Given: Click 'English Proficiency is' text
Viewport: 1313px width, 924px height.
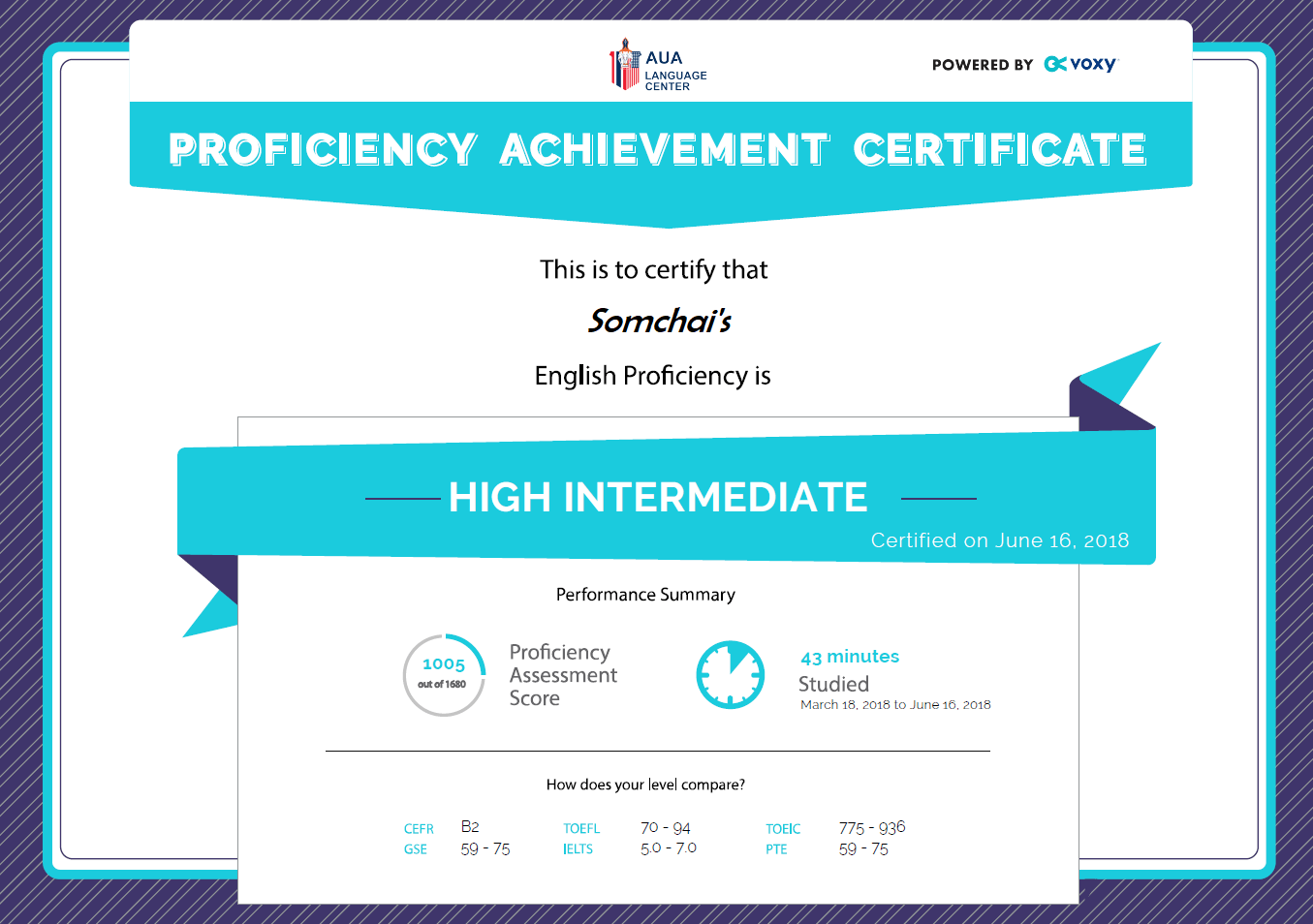Looking at the screenshot, I should point(653,376).
